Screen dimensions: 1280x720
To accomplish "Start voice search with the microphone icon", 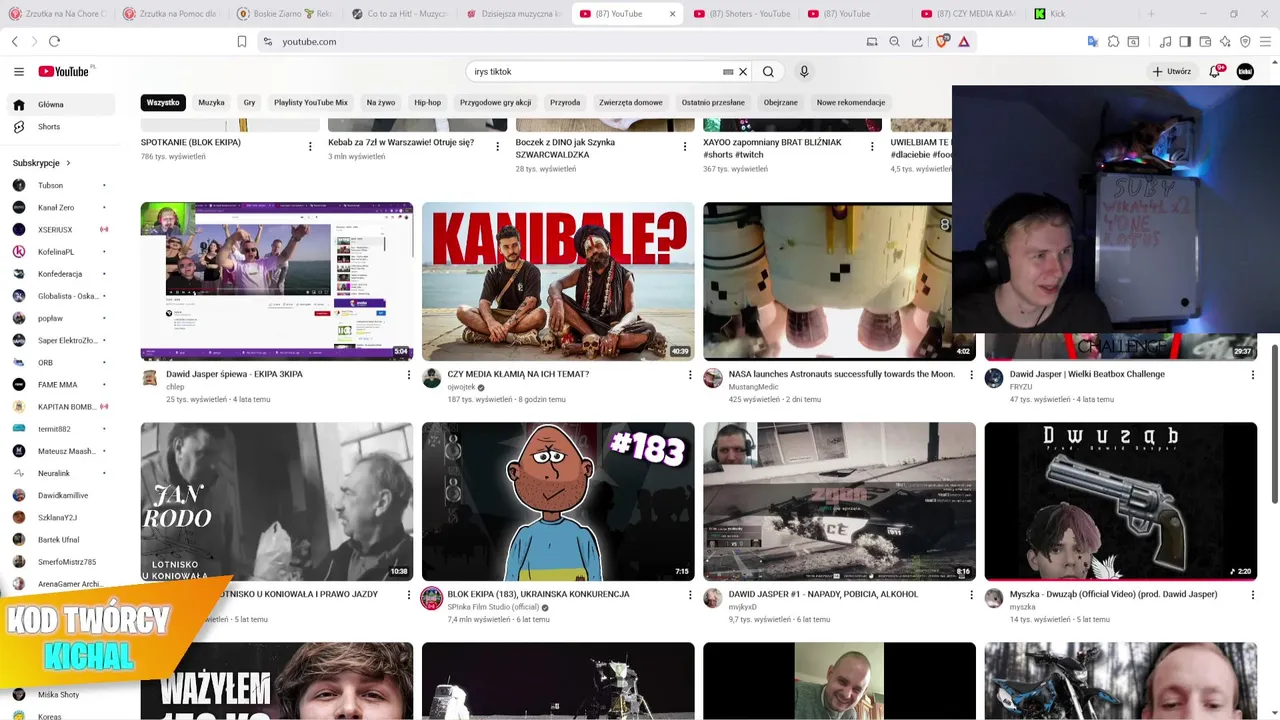I will click(804, 72).
